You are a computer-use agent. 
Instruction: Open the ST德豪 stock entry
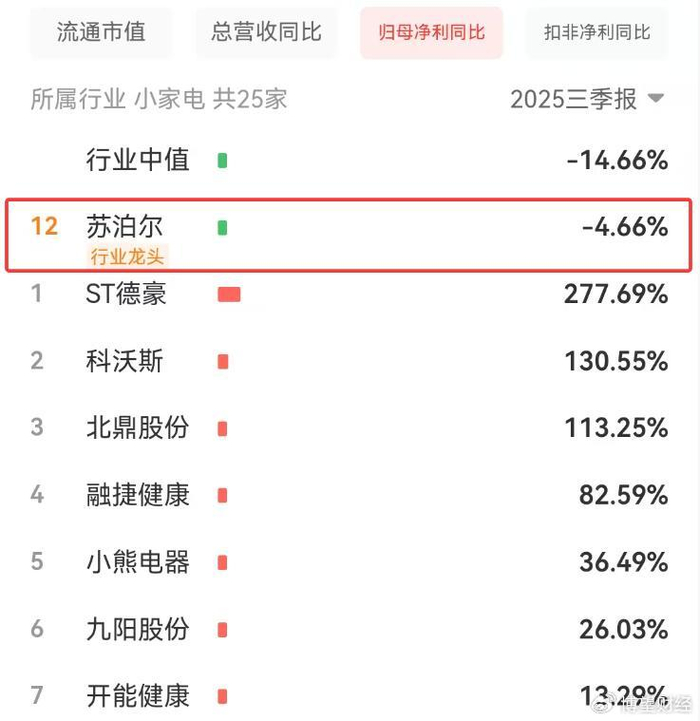(x=126, y=294)
